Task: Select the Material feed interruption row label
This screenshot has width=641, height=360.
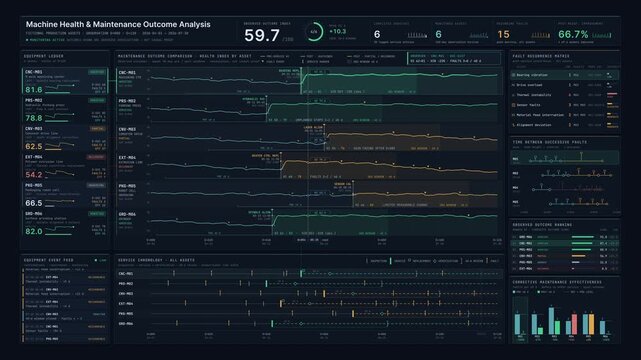Action: click(x=540, y=115)
